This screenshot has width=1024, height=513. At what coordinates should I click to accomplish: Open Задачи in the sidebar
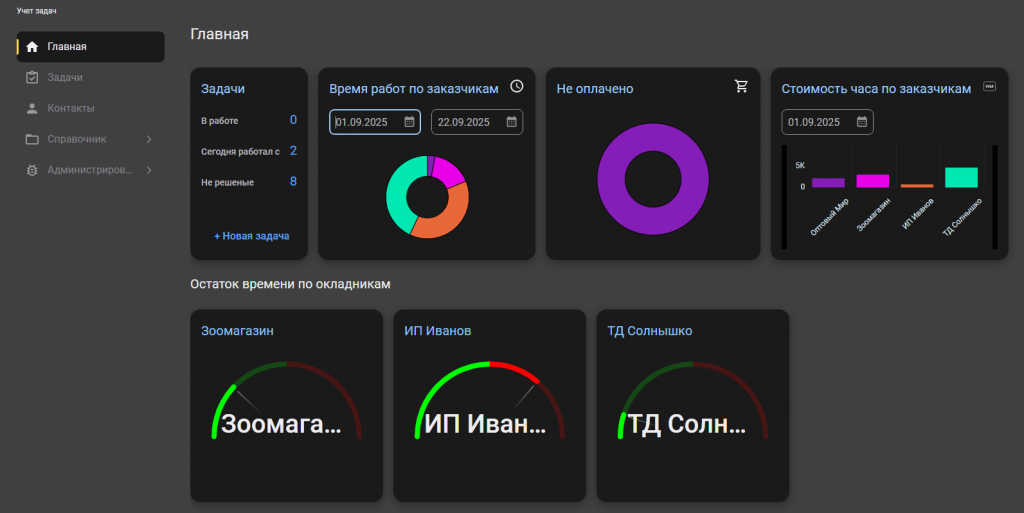[x=90, y=77]
